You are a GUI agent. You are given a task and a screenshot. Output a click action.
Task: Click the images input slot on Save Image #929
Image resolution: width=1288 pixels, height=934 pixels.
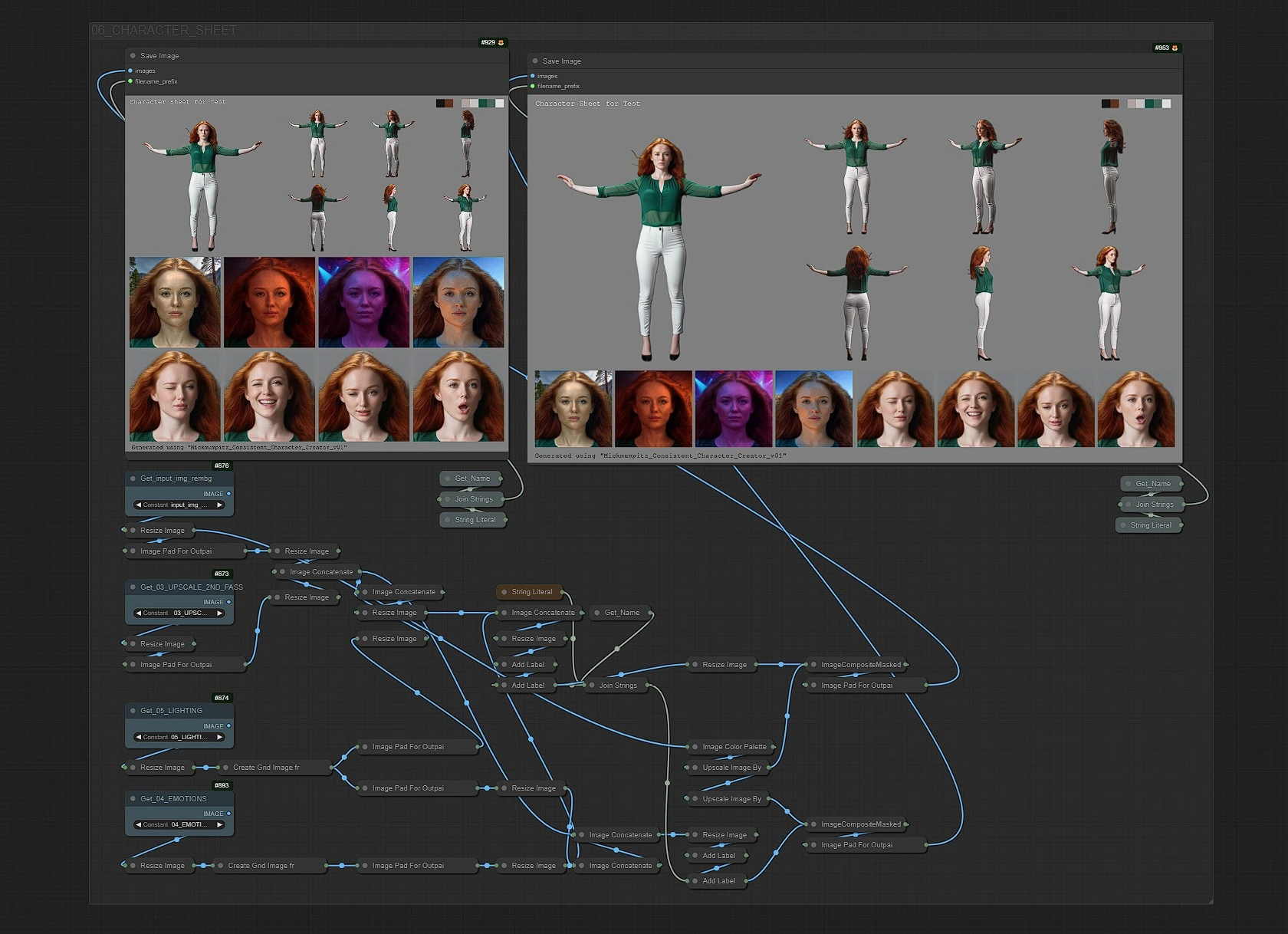130,71
